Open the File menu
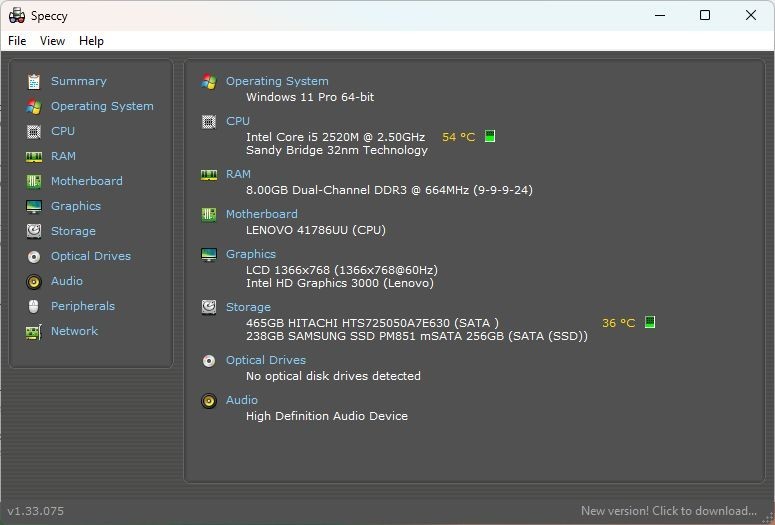Viewport: 775px width, 525px height. click(x=17, y=41)
